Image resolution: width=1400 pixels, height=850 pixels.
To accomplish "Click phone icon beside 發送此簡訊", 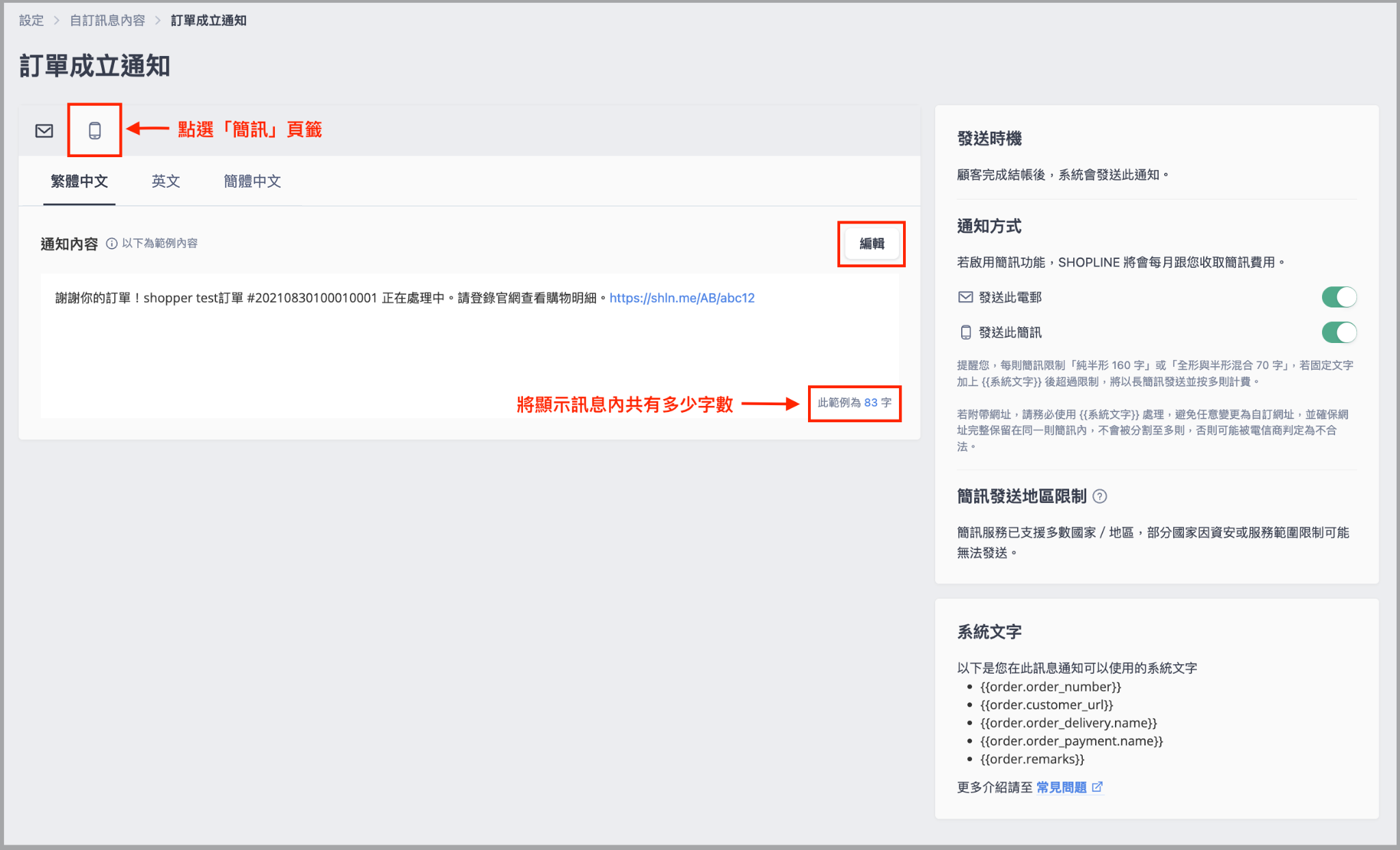I will click(966, 333).
